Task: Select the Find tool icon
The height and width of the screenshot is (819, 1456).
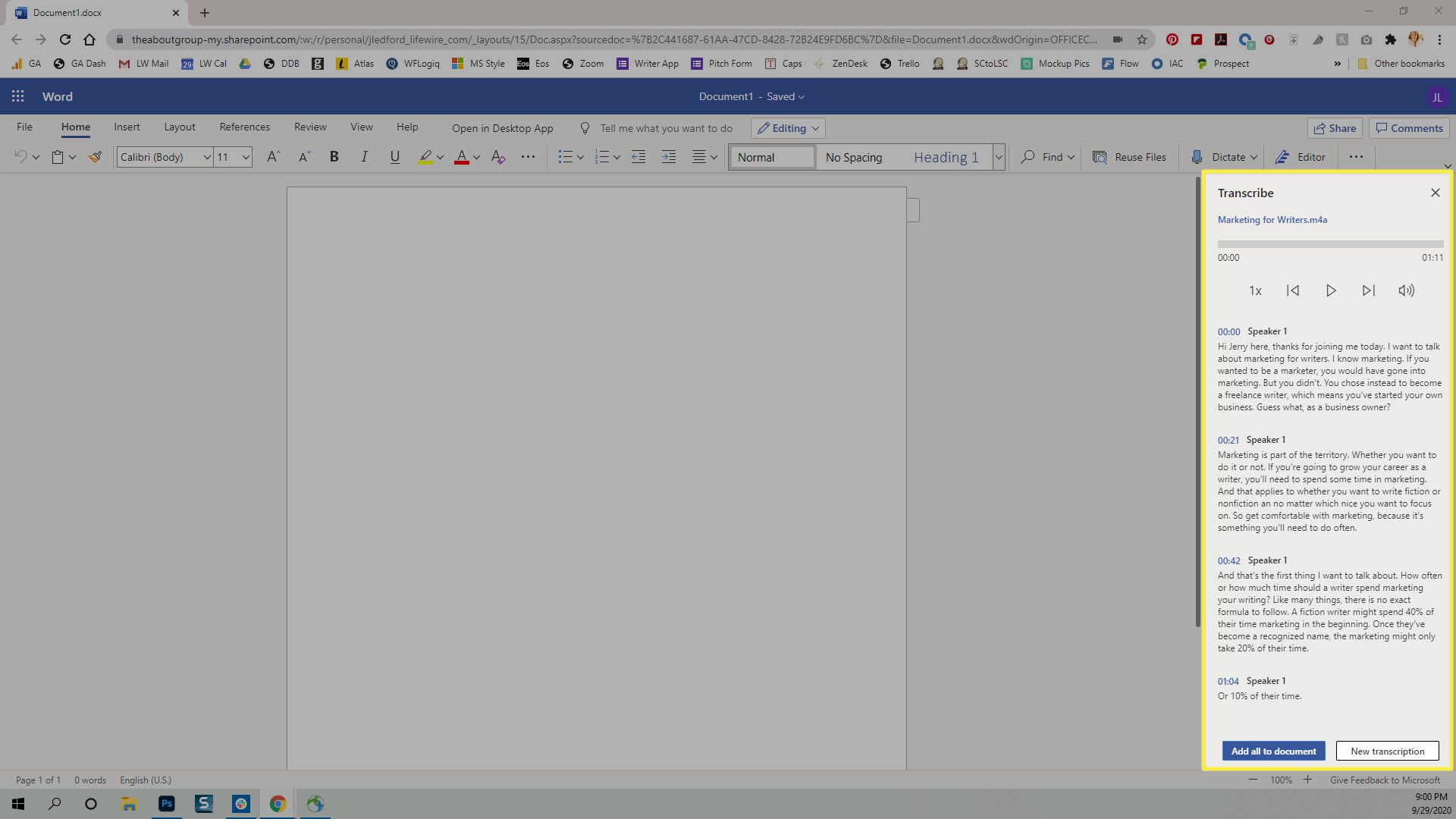Action: point(1028,157)
